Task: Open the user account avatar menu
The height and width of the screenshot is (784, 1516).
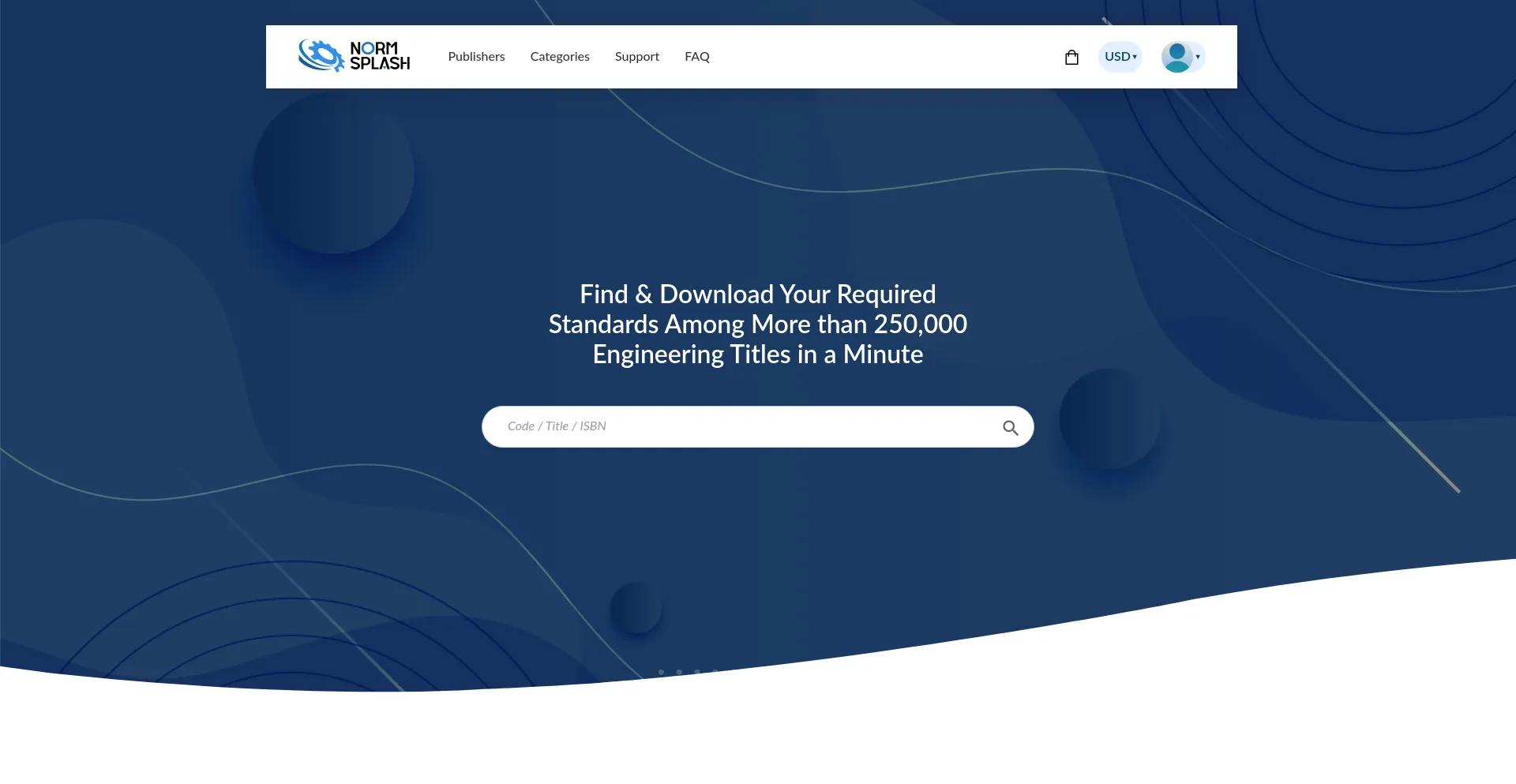Action: click(x=1182, y=57)
